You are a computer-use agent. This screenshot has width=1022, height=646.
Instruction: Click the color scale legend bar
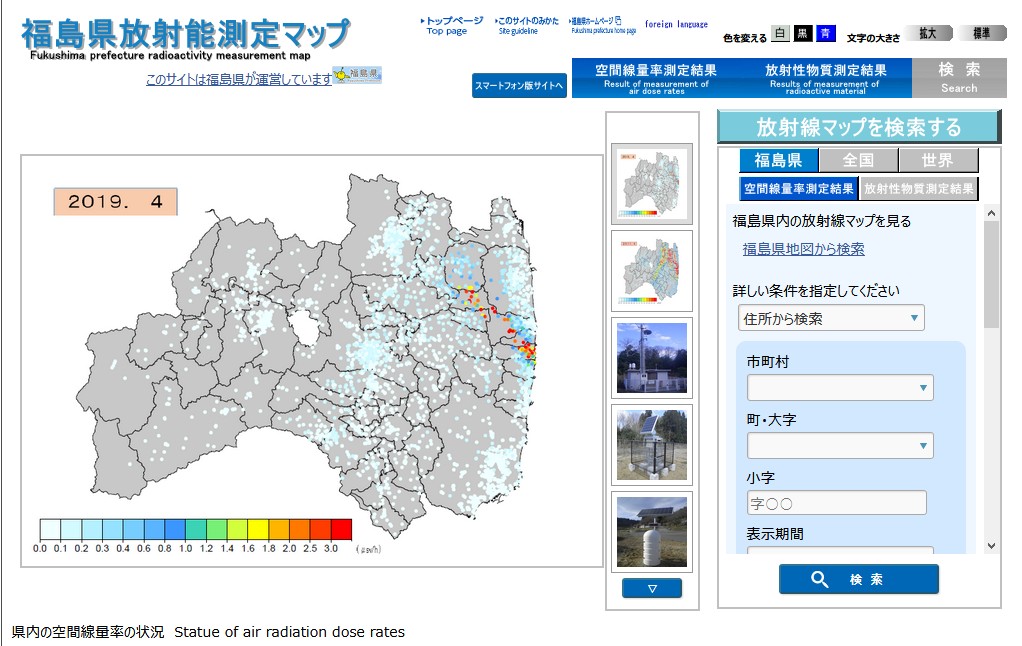(x=196, y=529)
